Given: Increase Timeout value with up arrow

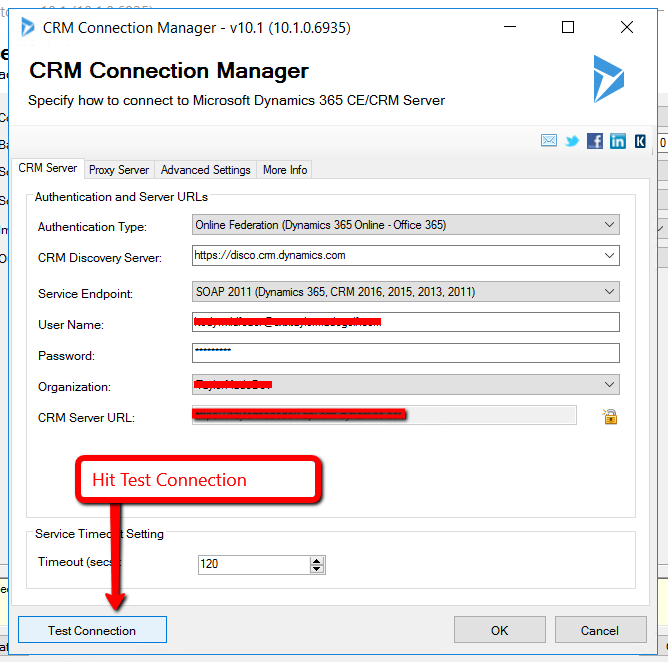Looking at the screenshot, I should tap(317, 560).
